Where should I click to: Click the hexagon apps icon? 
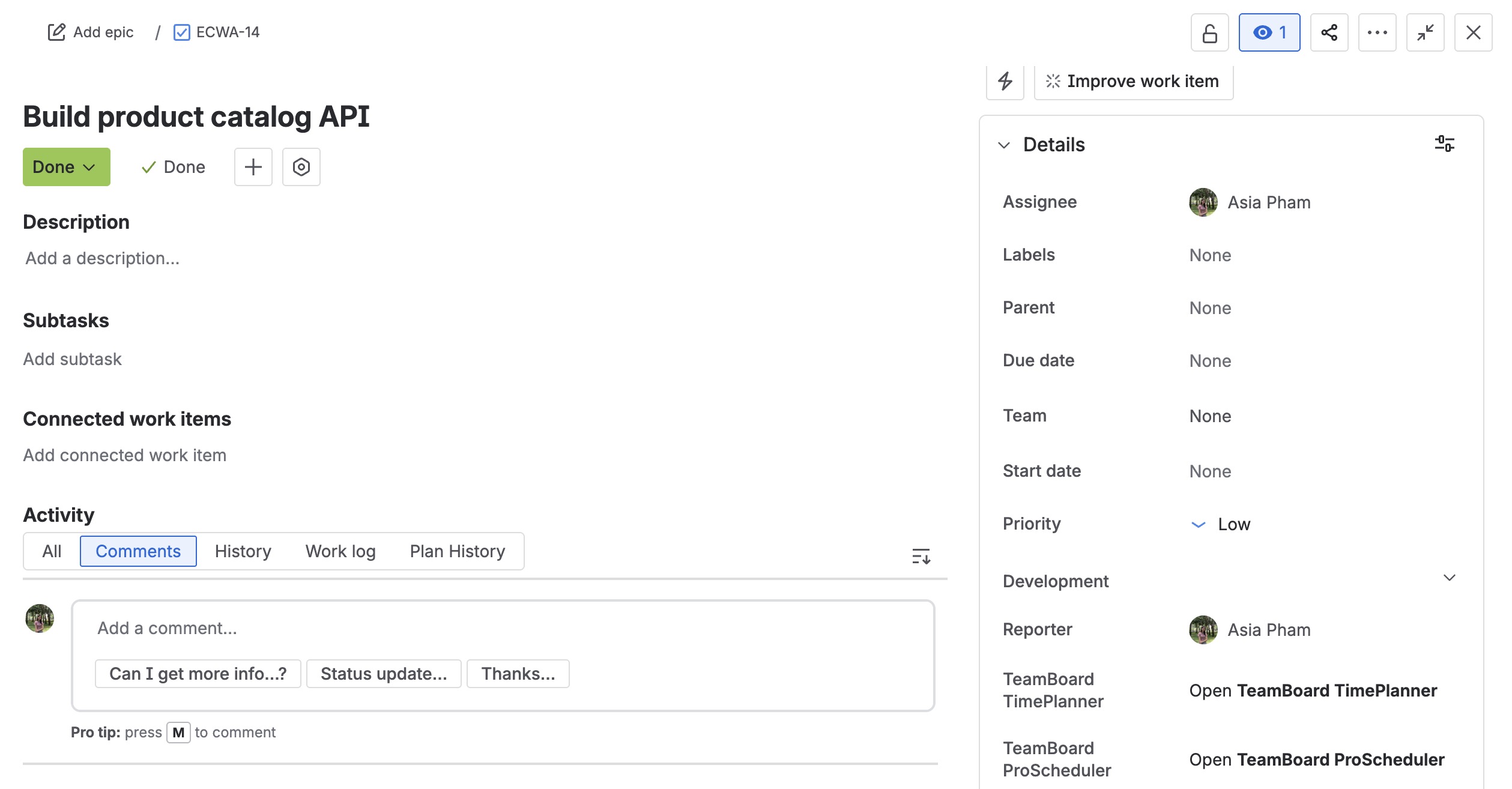301,167
